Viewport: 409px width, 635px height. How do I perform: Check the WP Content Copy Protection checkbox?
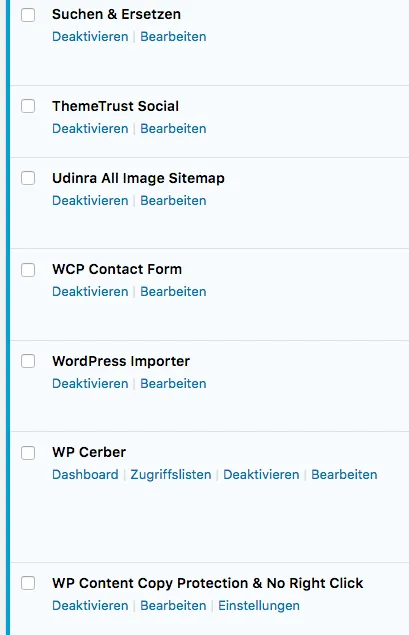click(x=28, y=583)
